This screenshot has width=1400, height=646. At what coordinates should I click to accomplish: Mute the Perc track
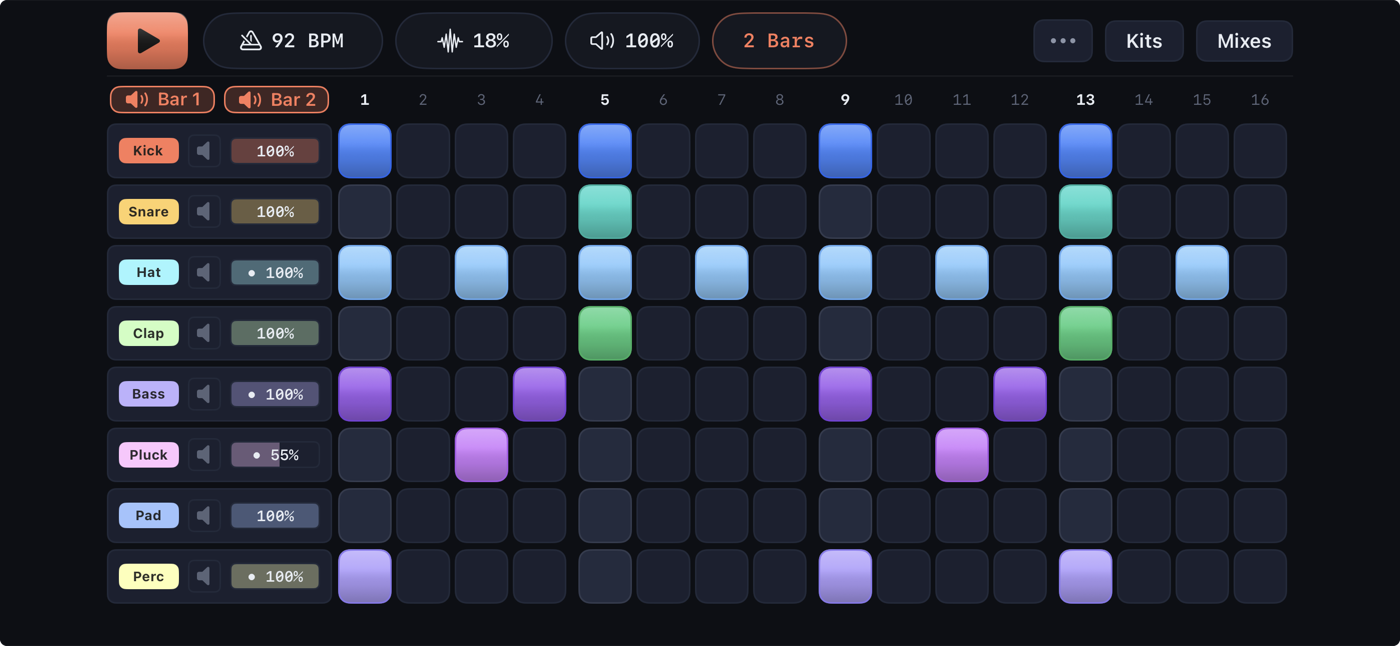pos(204,576)
